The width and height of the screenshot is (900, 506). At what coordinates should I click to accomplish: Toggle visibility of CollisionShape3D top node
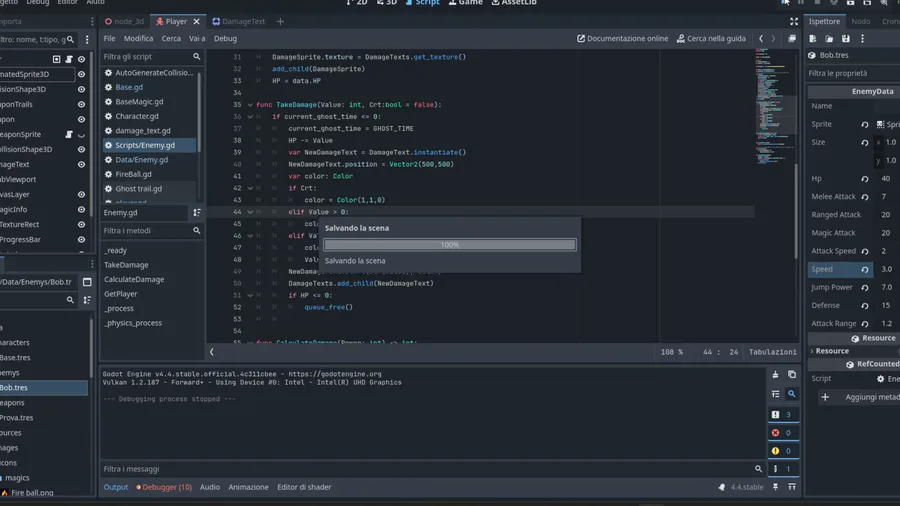[82, 89]
